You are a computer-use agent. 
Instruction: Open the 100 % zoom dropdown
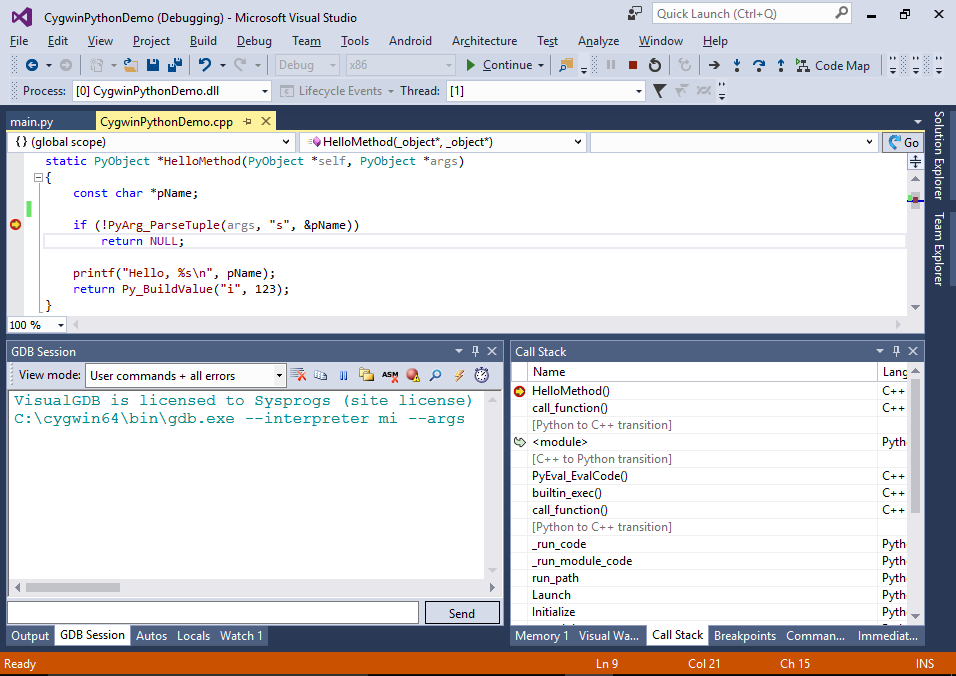(x=60, y=326)
